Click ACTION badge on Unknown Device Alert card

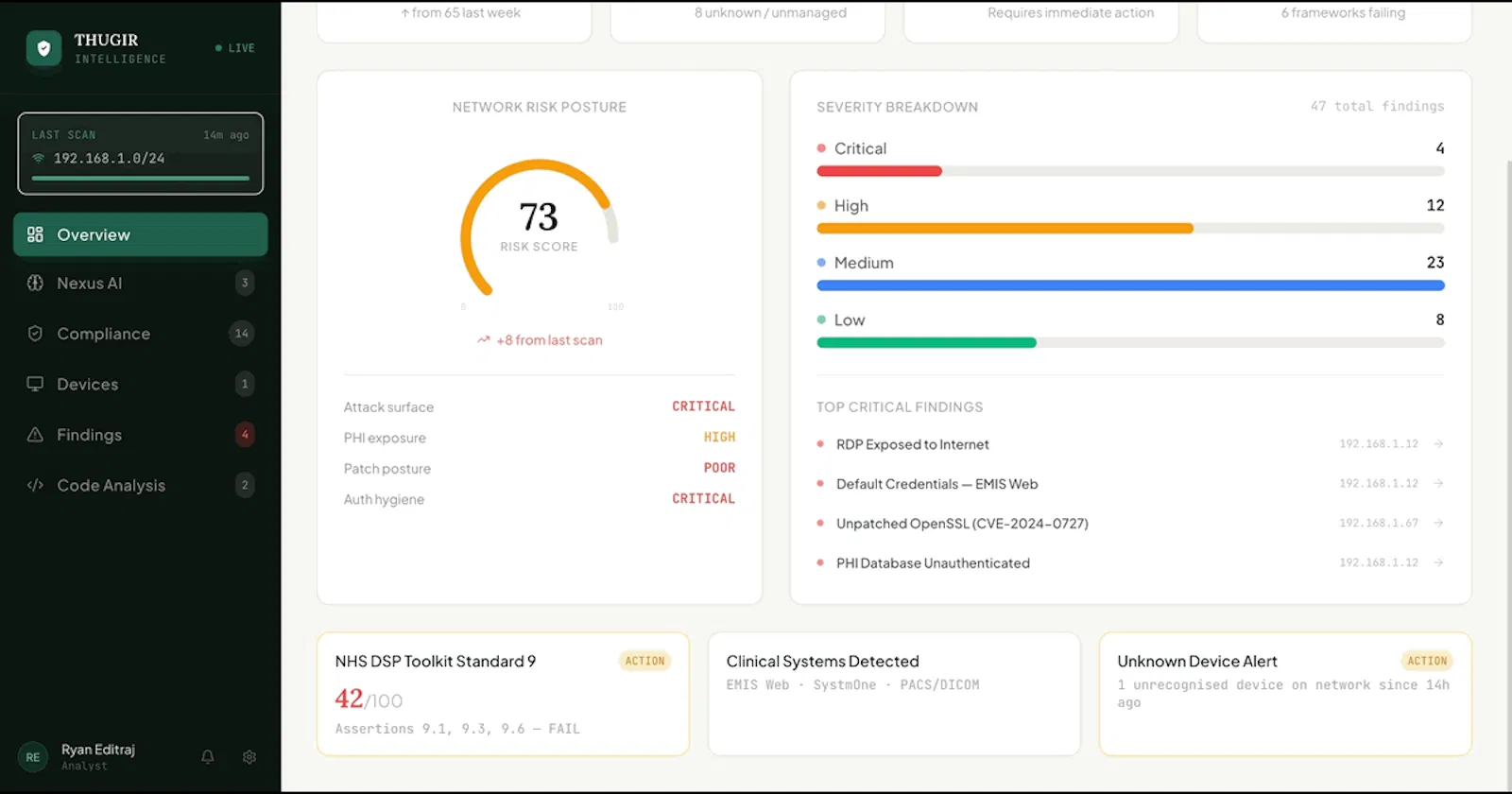1427,661
